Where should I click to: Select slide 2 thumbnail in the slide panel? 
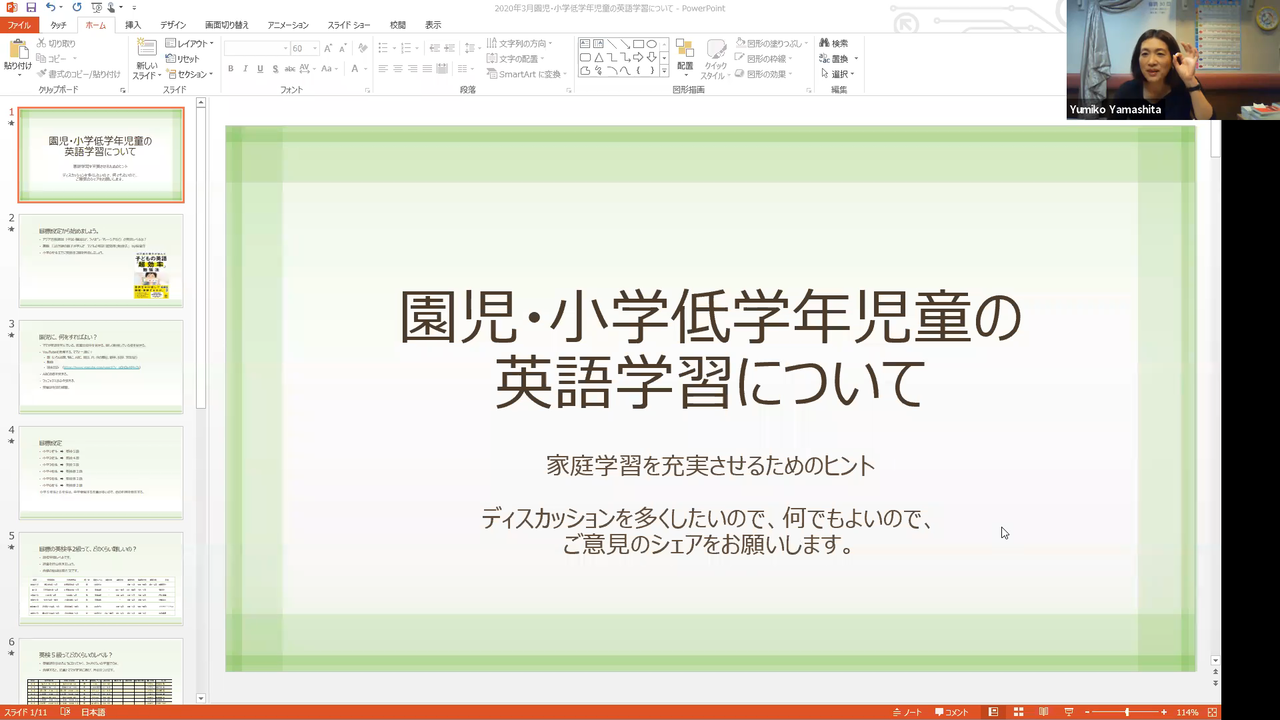[101, 260]
